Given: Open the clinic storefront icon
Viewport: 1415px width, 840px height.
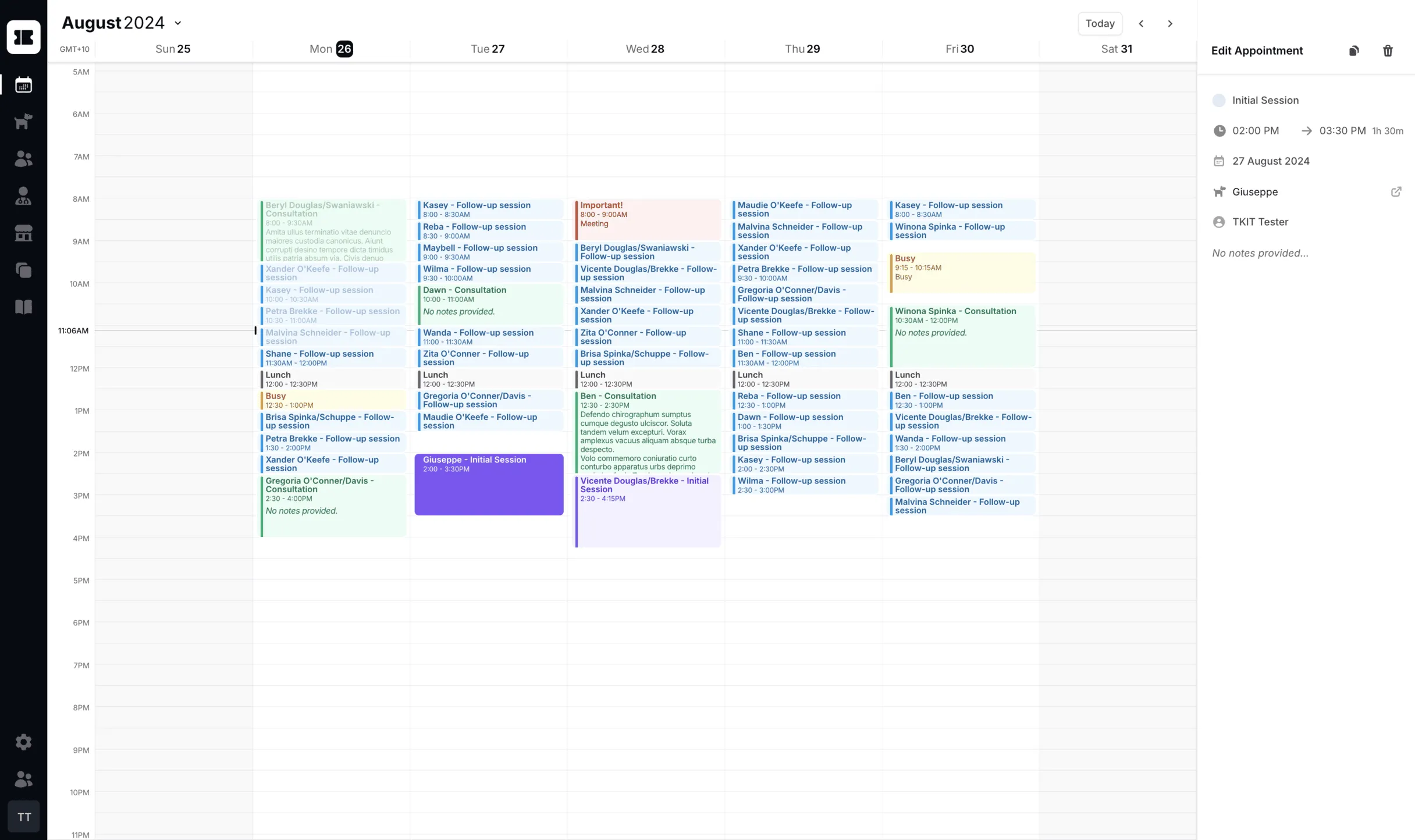Looking at the screenshot, I should (23, 233).
